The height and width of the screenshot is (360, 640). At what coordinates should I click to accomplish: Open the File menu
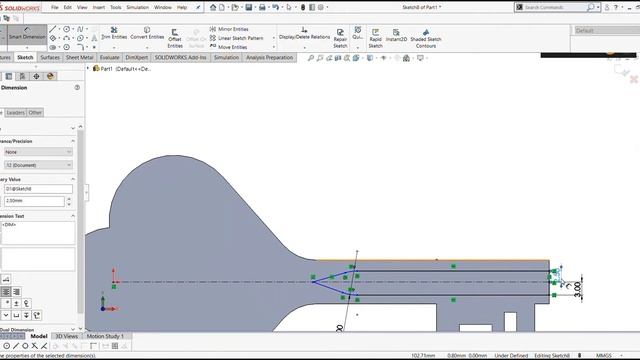coord(54,7)
